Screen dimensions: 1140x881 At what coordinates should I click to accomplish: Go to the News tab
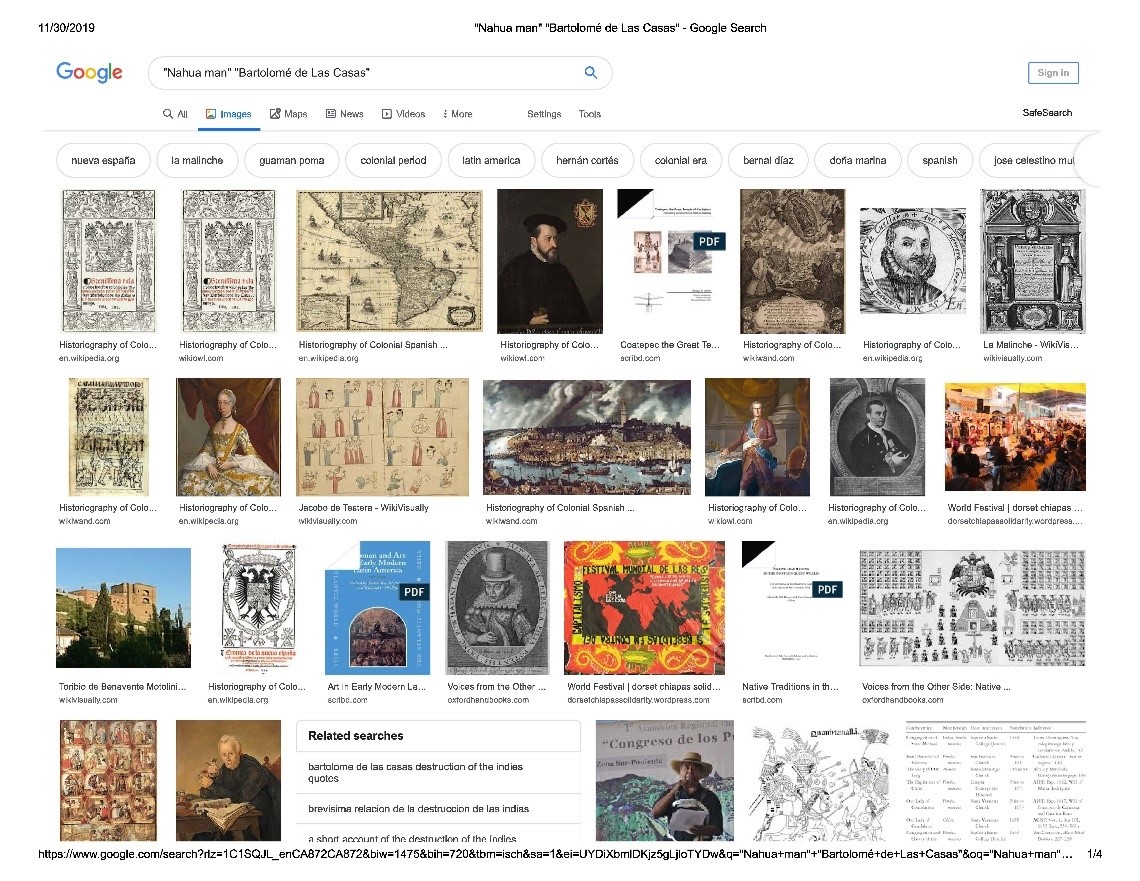(x=345, y=114)
